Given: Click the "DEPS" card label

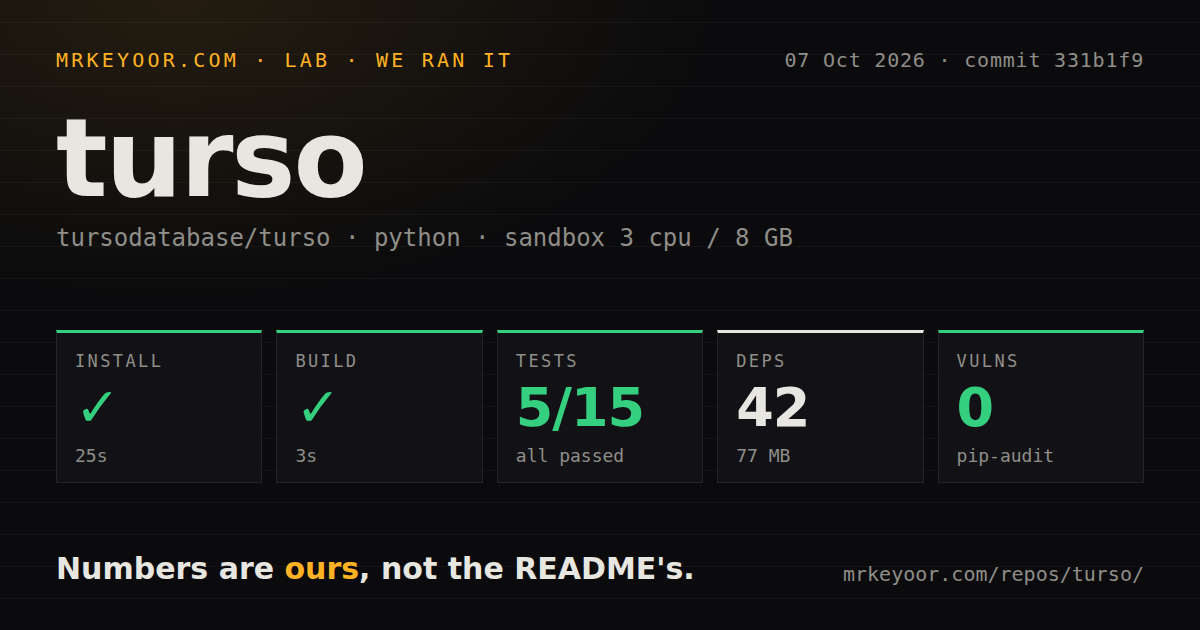Looking at the screenshot, I should coord(761,361).
